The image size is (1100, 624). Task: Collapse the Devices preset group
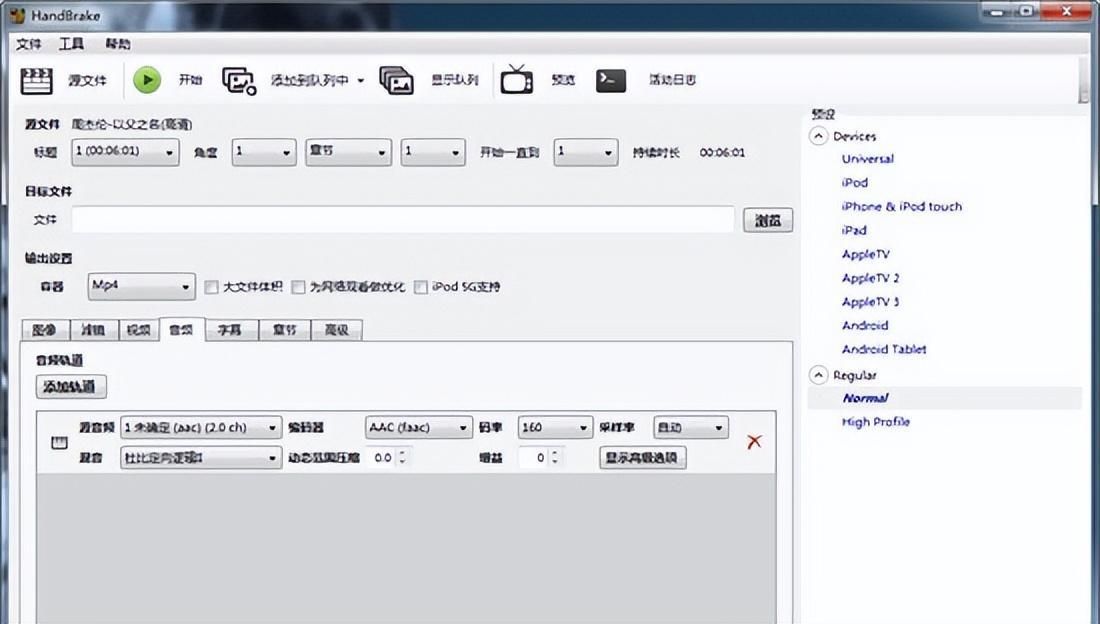coord(818,135)
